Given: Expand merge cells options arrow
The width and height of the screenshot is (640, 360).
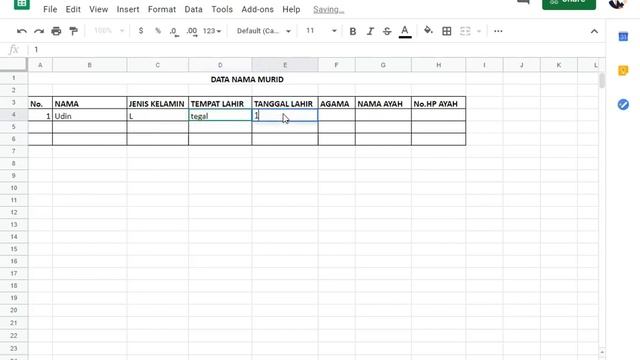Looking at the screenshot, I should coord(479,31).
